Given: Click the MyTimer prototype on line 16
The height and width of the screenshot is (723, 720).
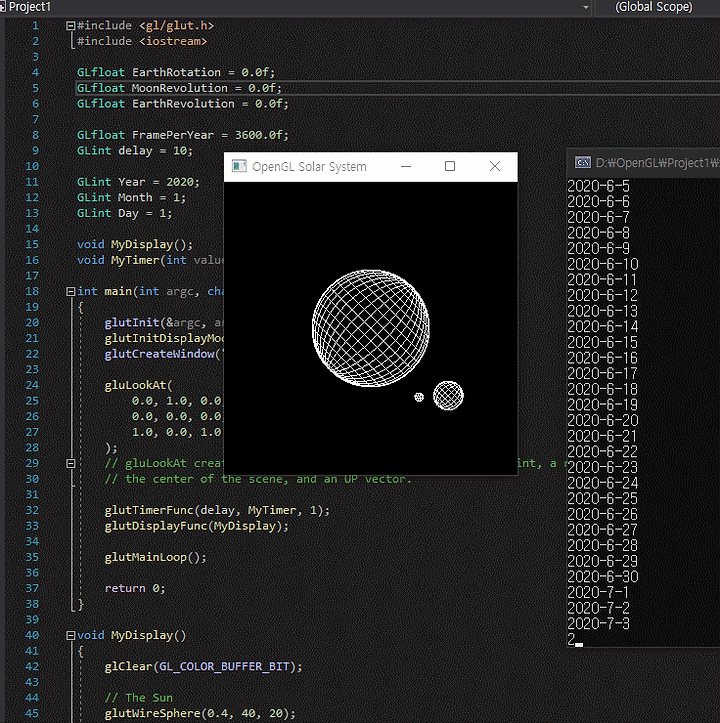Looking at the screenshot, I should 150,261.
